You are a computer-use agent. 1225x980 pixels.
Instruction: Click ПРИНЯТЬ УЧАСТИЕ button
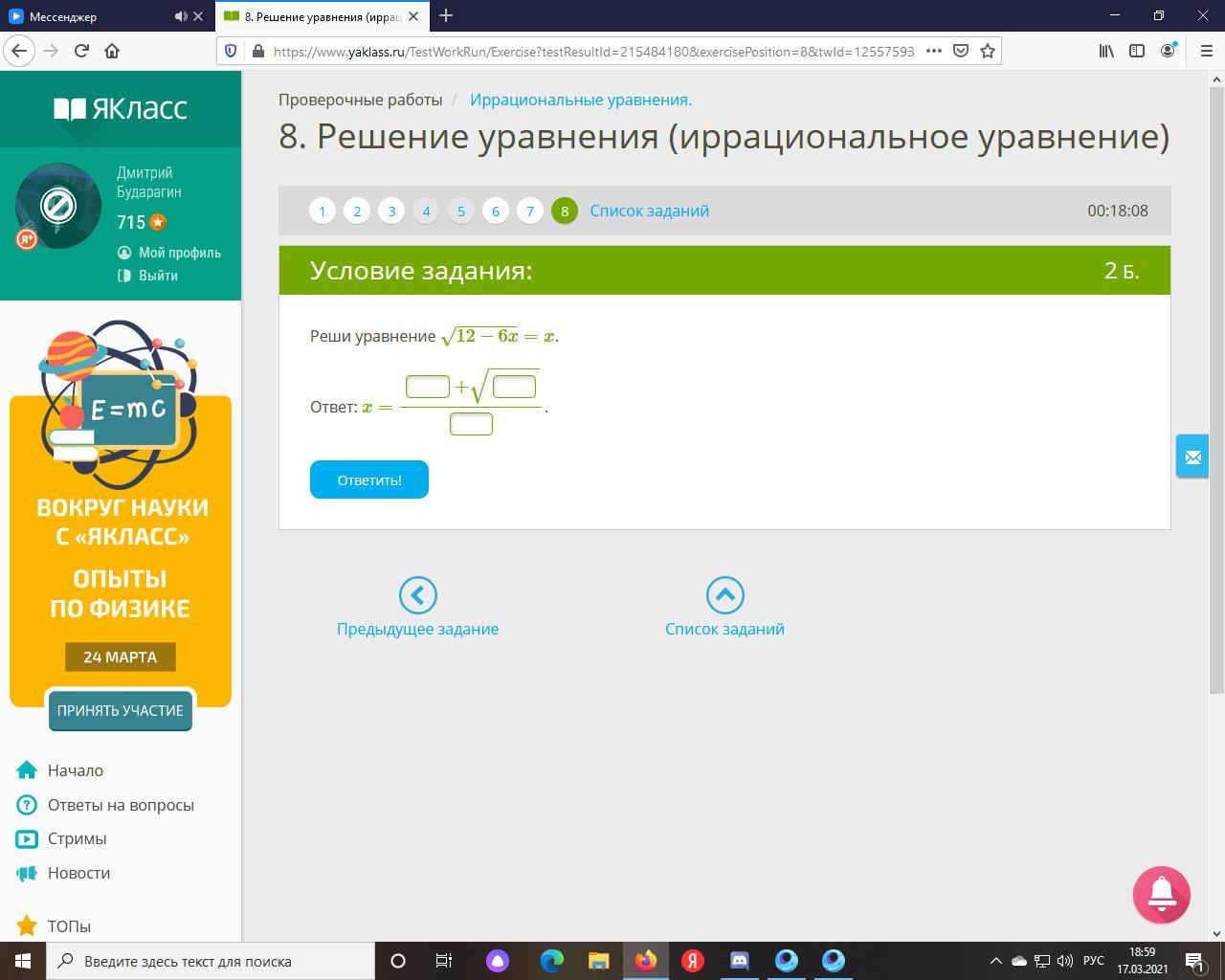click(121, 710)
